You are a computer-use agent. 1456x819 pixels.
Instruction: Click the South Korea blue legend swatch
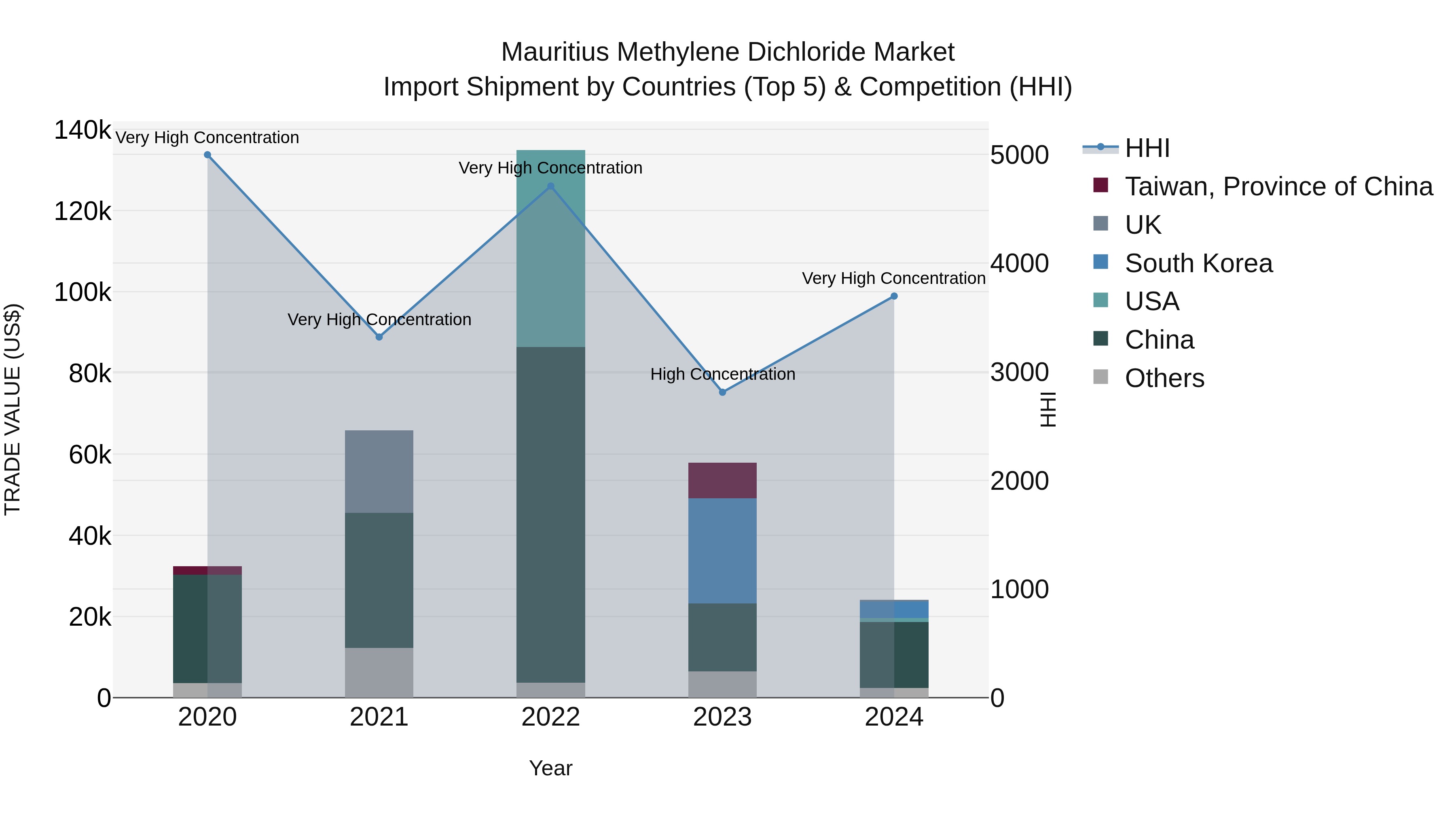tap(1100, 262)
